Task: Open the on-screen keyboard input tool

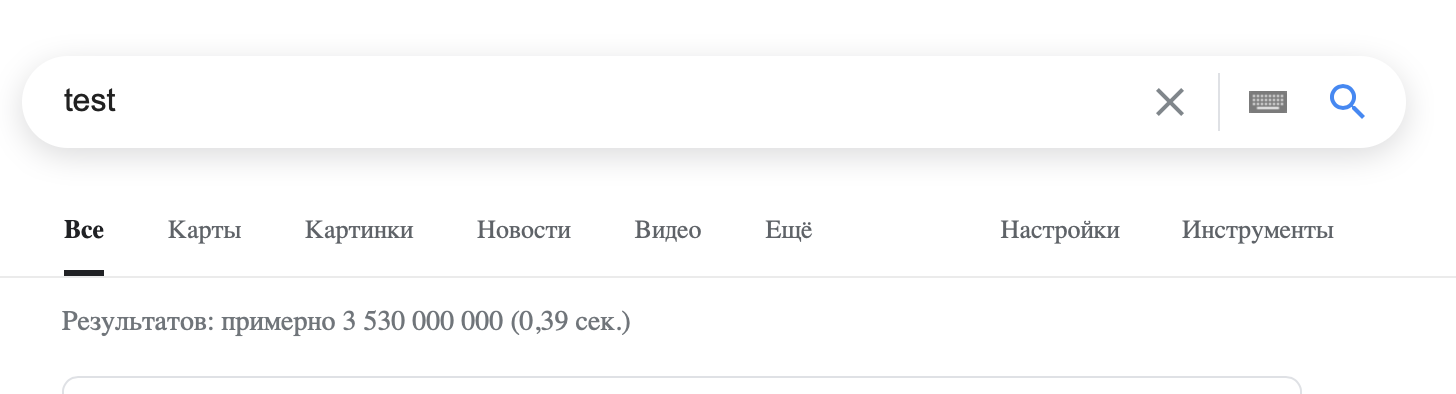Action: 1267,102
